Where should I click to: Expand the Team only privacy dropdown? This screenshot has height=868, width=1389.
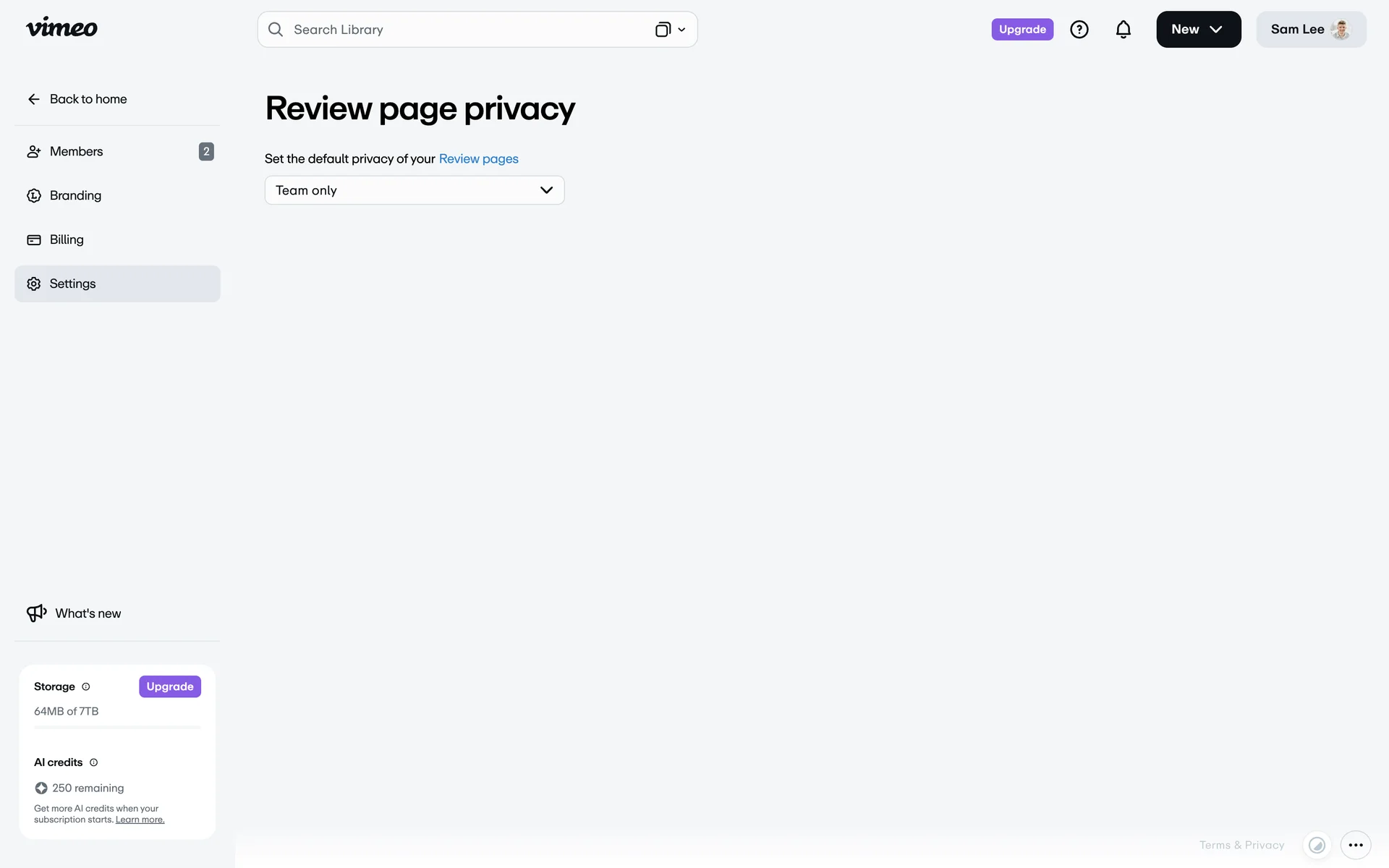click(414, 190)
